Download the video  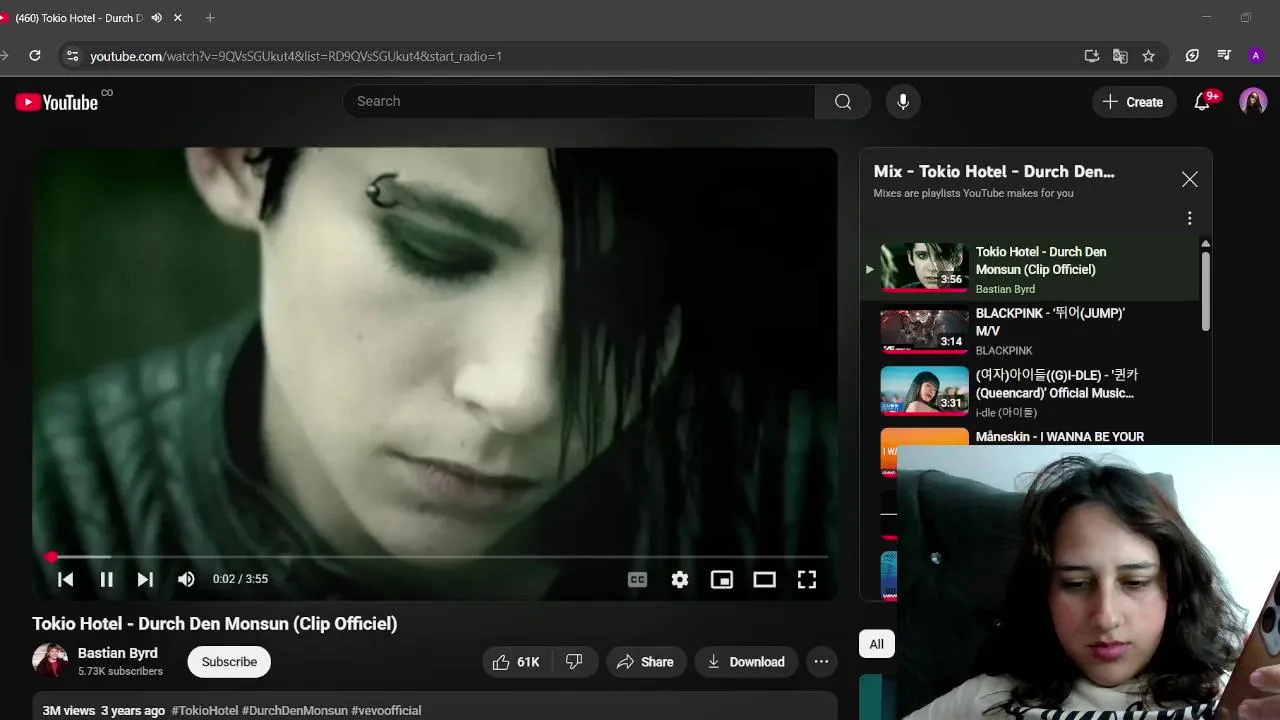746,662
